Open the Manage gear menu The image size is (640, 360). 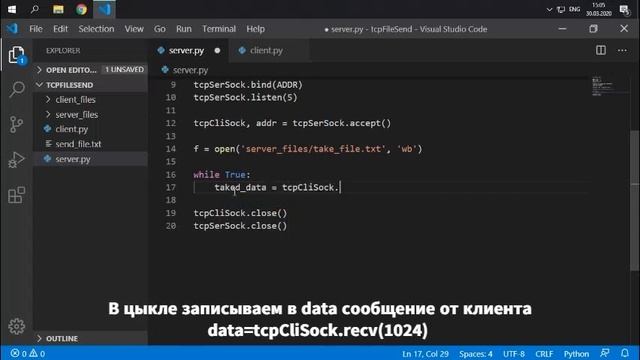pyautogui.click(x=16, y=326)
